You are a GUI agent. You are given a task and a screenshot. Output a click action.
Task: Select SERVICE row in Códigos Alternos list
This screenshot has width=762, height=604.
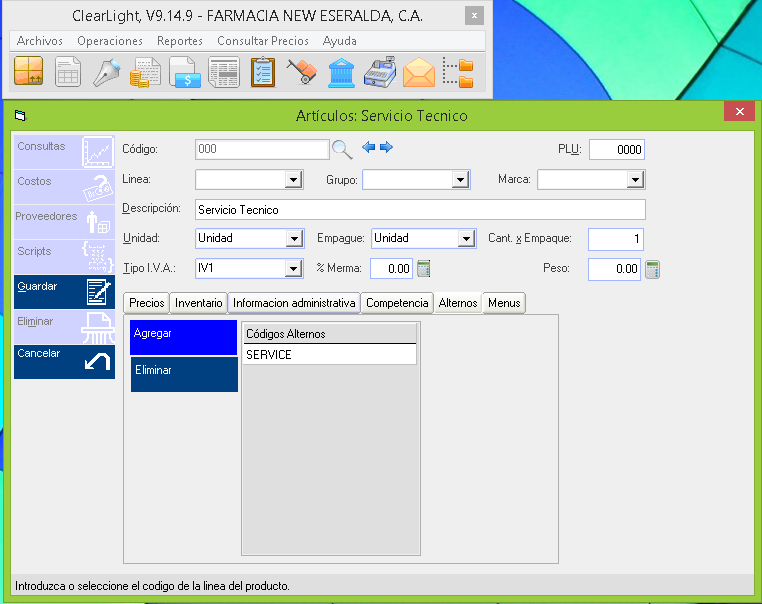tap(329, 355)
